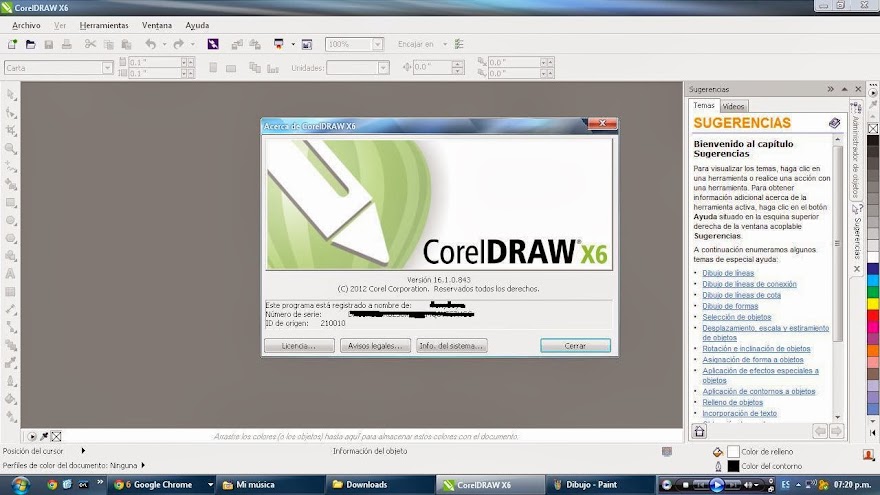
Task: Select the Pick tool in toolbox
Action: (11, 95)
